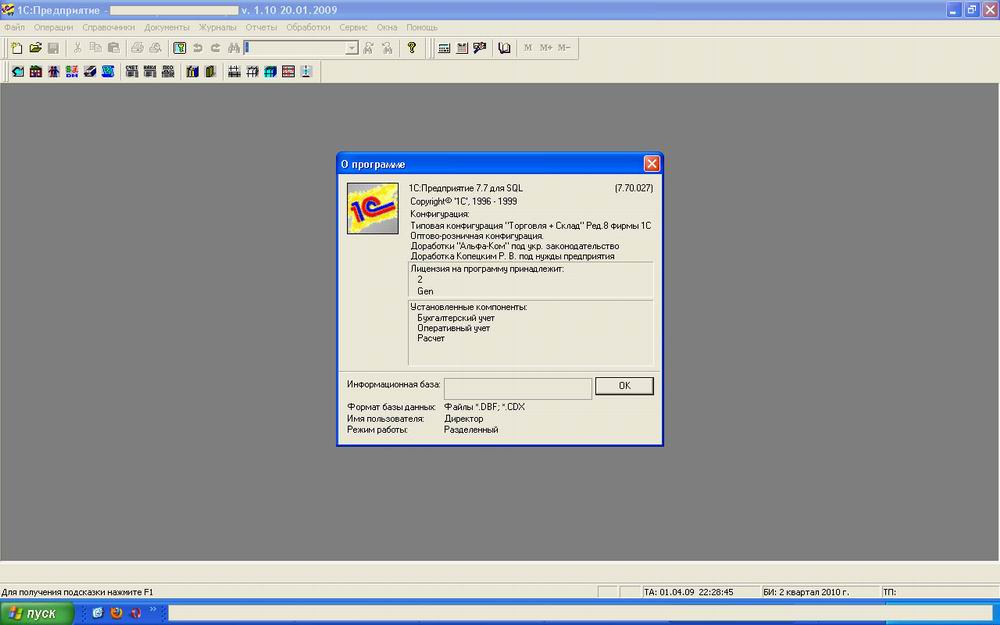Click the Print preview icon
Viewport: 1000px width, 625px height.
(x=155, y=48)
